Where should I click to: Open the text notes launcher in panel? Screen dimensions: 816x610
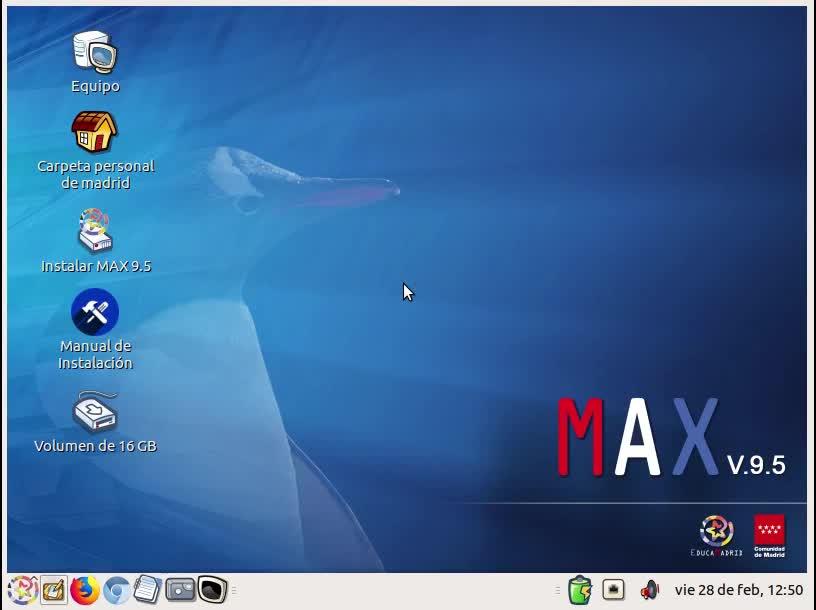pyautogui.click(x=147, y=590)
